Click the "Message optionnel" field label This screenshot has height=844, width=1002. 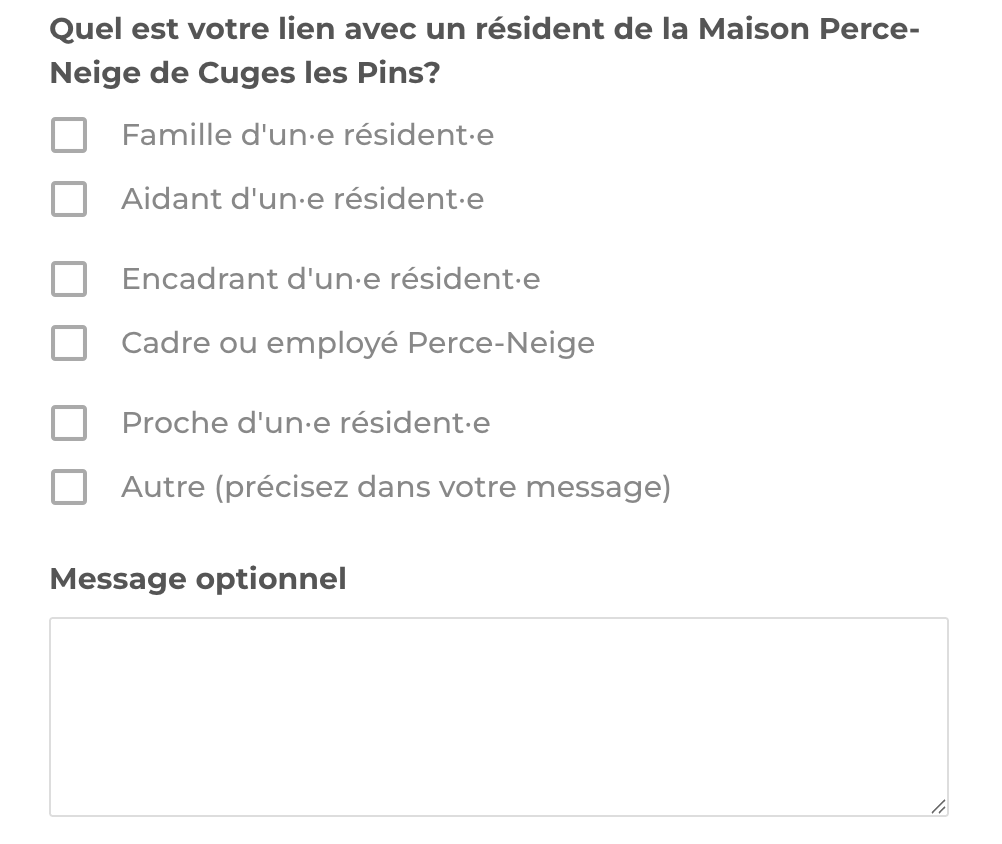tap(198, 579)
